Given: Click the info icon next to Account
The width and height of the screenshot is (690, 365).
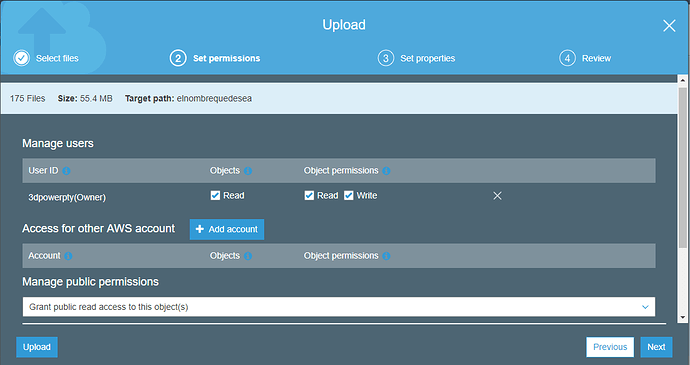Looking at the screenshot, I should coord(68,256).
